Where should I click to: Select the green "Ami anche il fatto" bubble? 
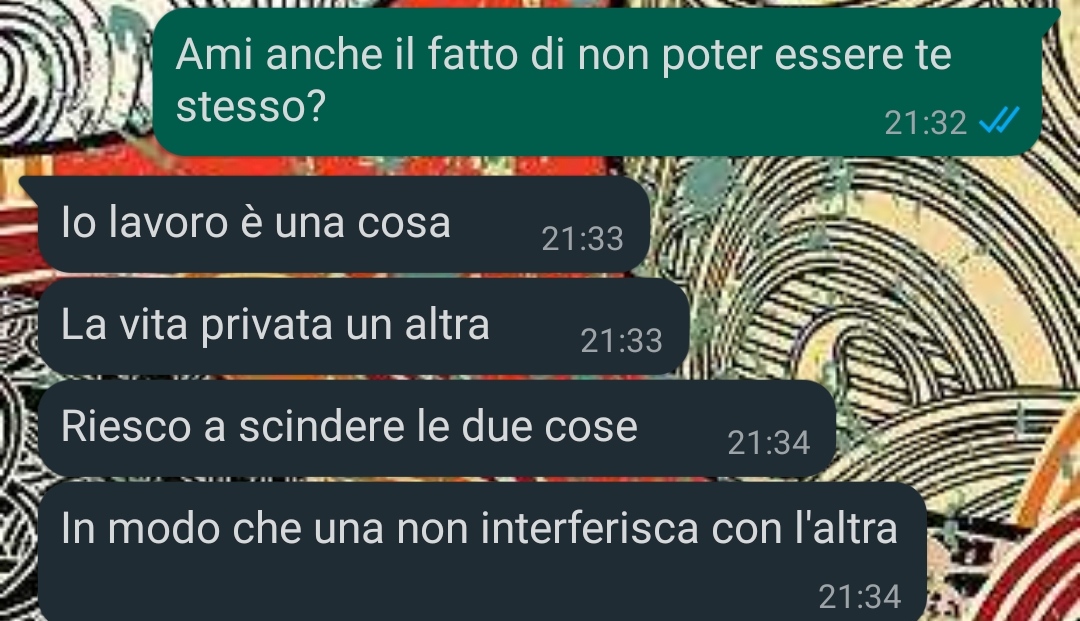tap(597, 82)
